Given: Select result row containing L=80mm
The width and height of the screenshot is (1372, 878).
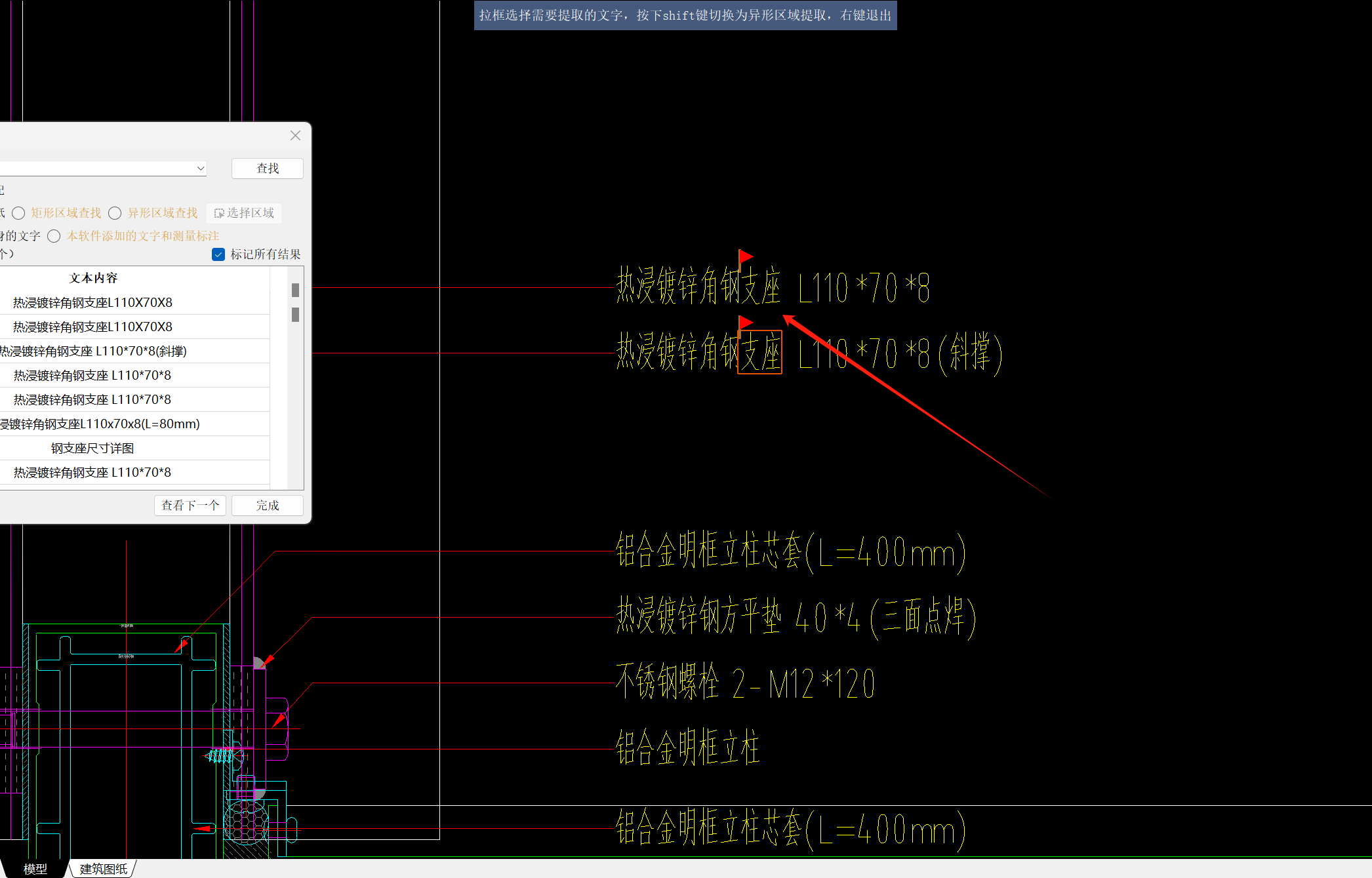Looking at the screenshot, I should tap(100, 424).
